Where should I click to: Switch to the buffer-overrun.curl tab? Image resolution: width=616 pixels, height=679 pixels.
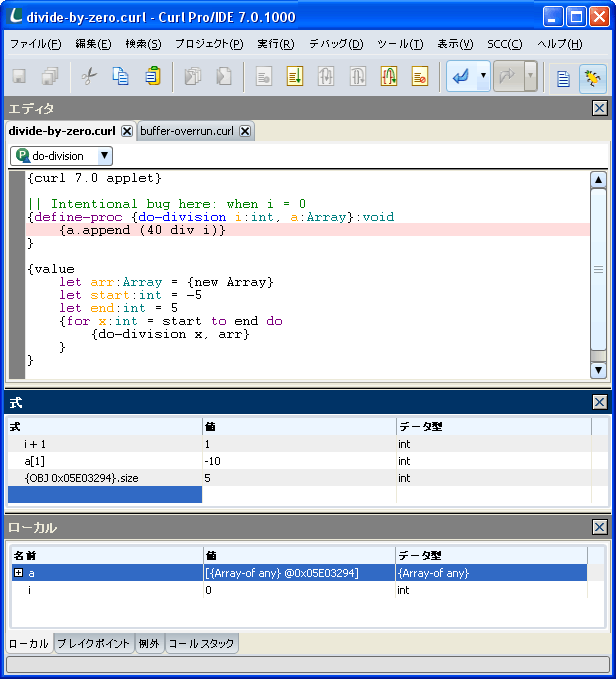pos(187,131)
